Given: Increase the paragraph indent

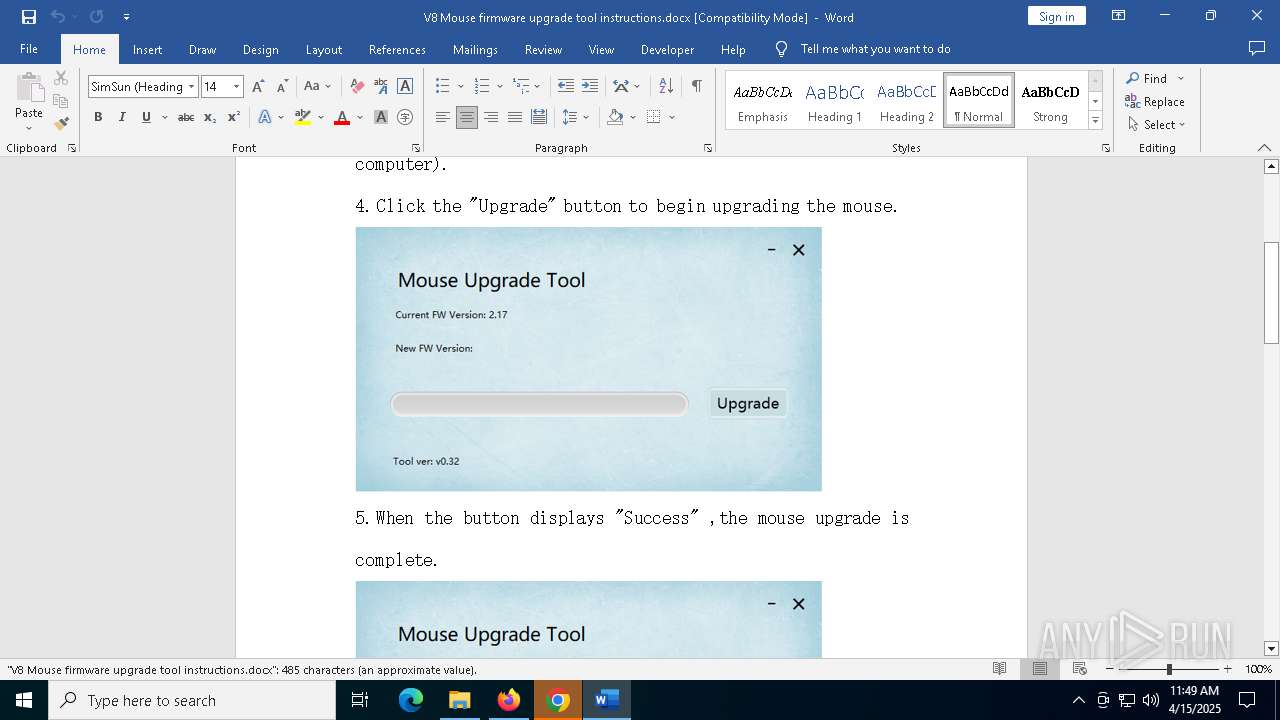Looking at the screenshot, I should 590,87.
